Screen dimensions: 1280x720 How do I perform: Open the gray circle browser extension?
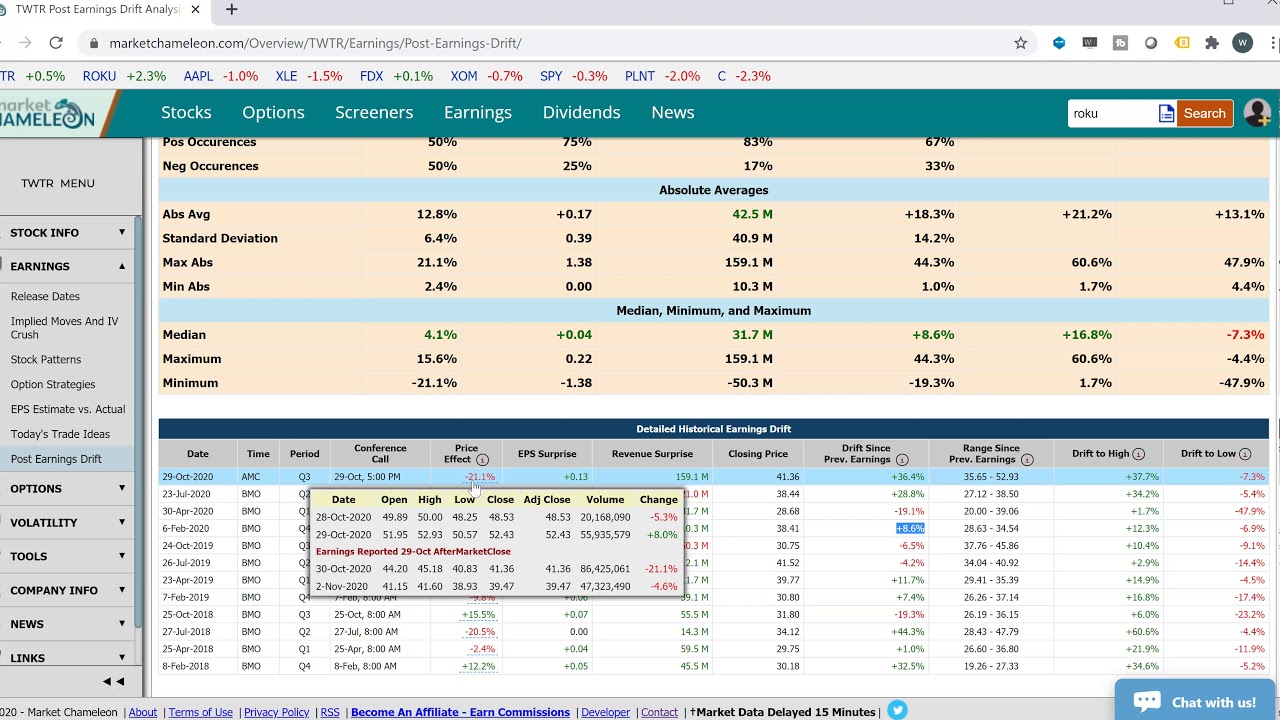pyautogui.click(x=1151, y=43)
